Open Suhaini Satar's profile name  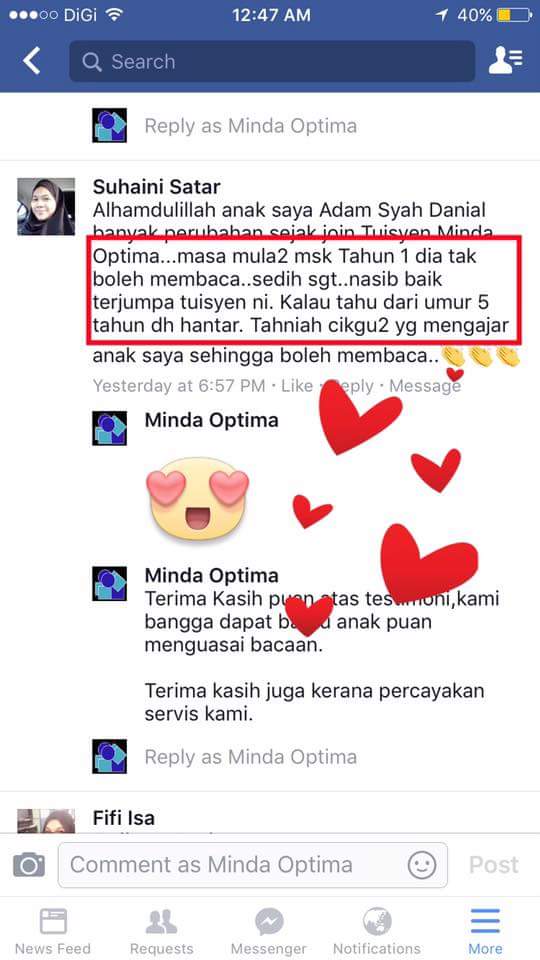157,186
